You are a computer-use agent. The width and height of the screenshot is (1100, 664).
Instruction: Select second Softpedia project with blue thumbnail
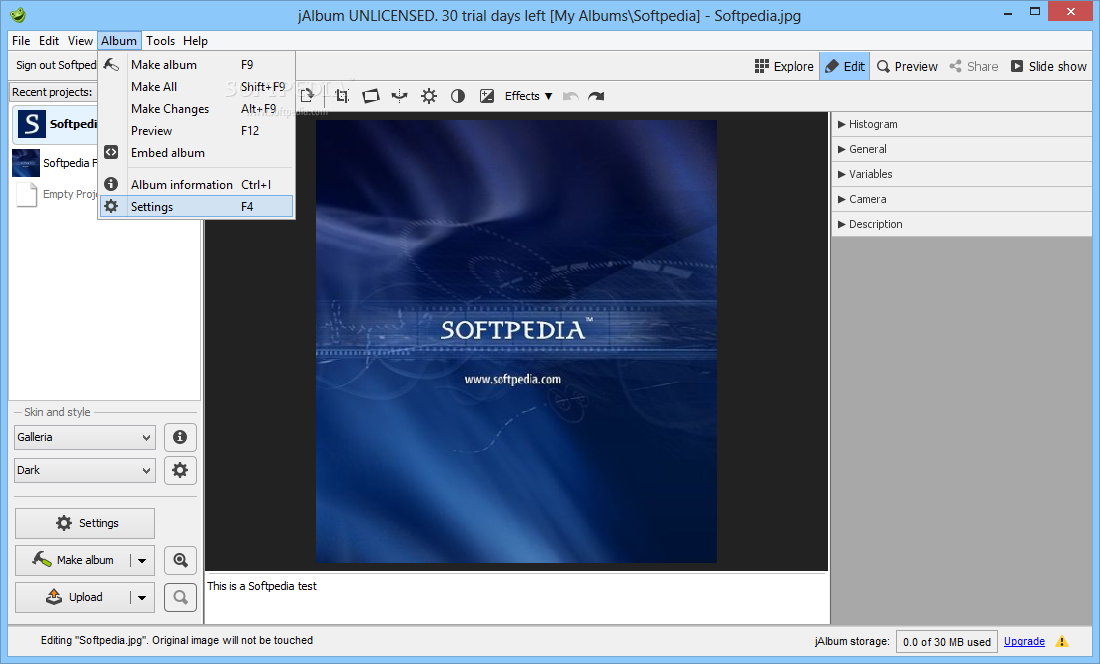[55, 163]
